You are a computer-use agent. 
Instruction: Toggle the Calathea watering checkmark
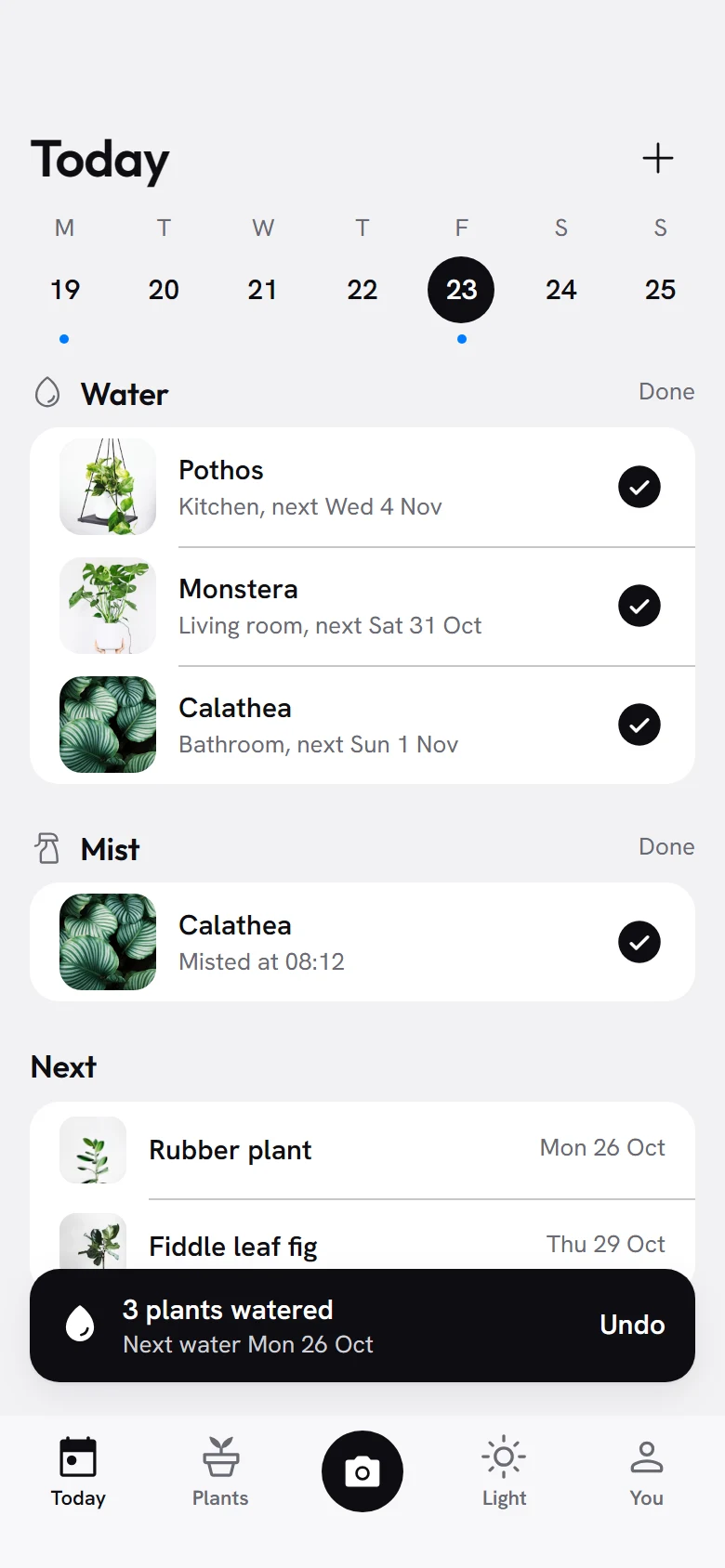click(639, 725)
